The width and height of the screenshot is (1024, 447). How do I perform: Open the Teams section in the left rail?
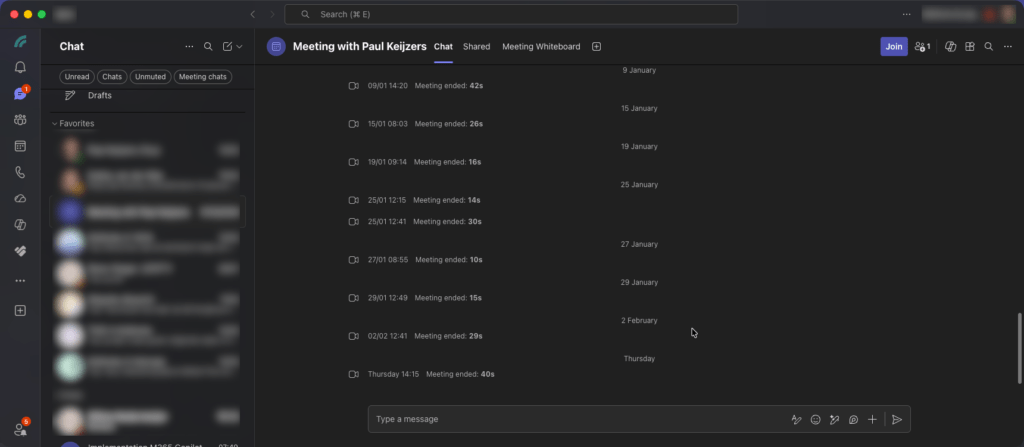click(20, 120)
